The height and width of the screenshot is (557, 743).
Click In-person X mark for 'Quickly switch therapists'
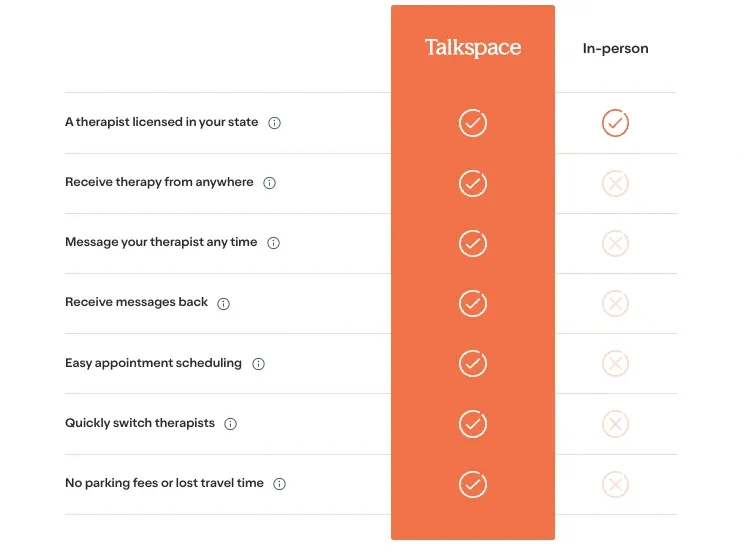tap(615, 424)
